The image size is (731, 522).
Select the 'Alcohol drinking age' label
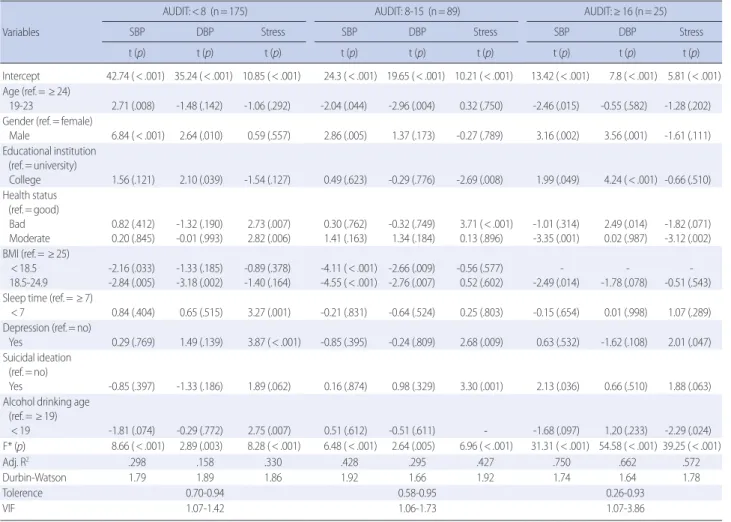coord(46,402)
